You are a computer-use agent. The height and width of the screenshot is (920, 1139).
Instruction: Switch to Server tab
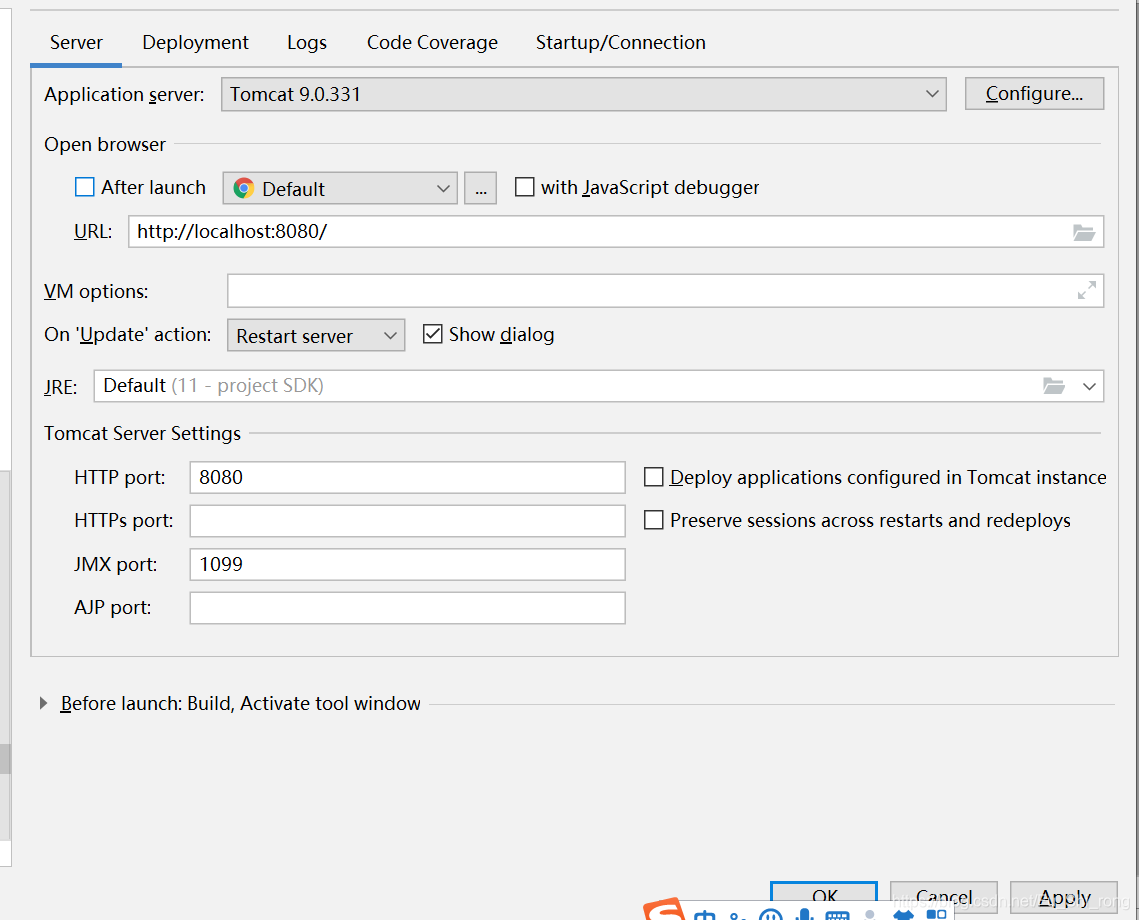[76, 42]
